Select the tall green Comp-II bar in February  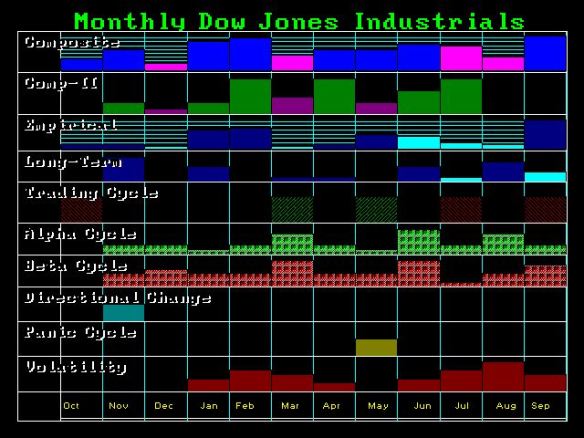(250, 96)
